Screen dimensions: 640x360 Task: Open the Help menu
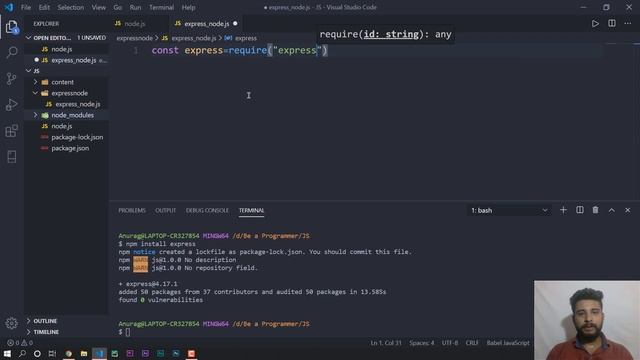coord(188,7)
